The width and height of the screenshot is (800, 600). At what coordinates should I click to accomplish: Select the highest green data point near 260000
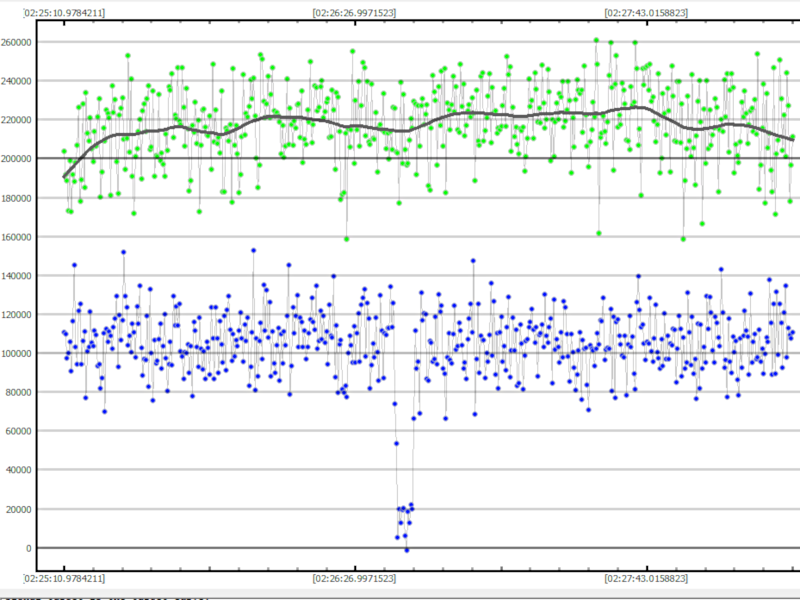(x=596, y=41)
